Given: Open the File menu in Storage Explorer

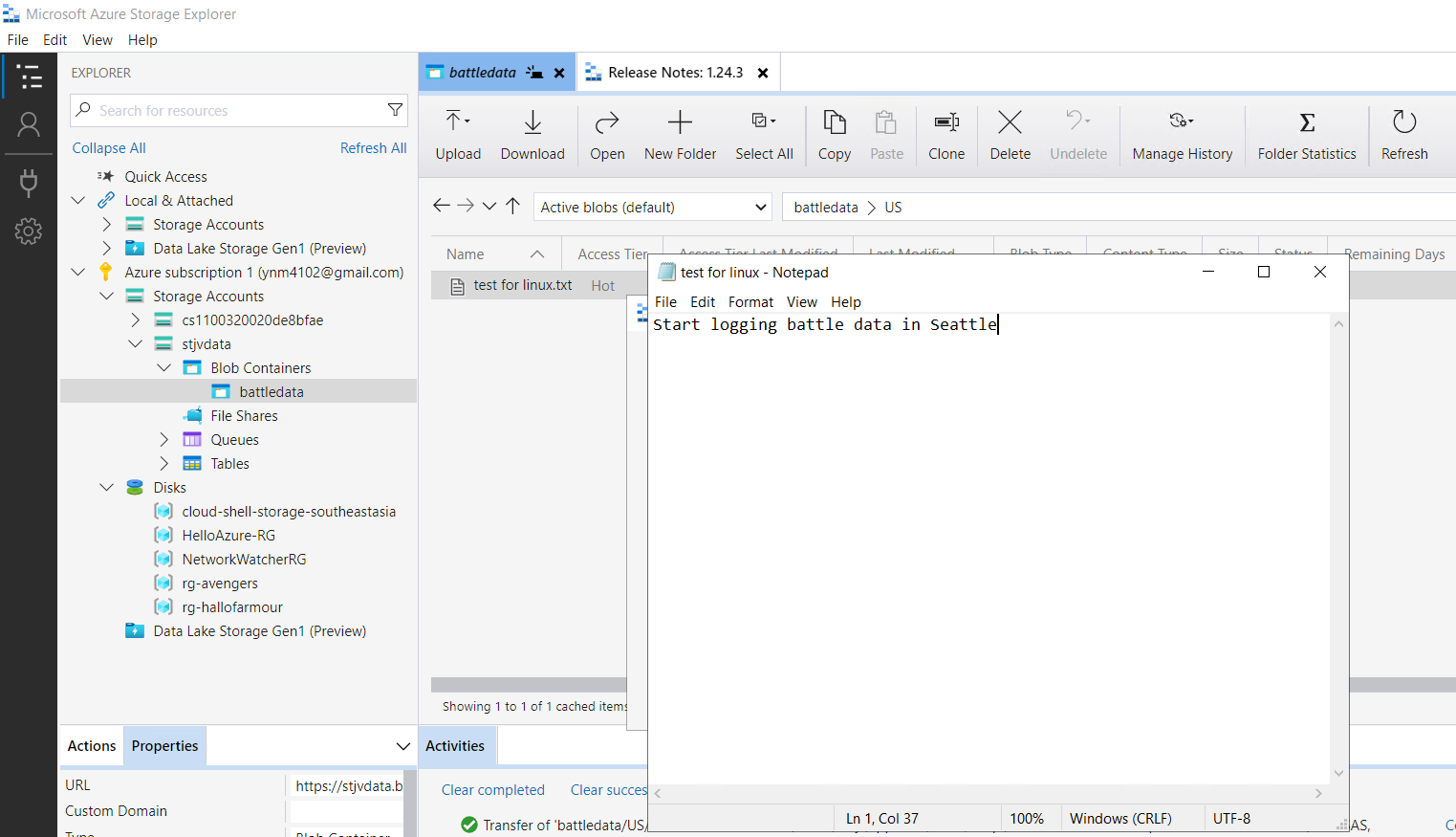Looking at the screenshot, I should click(18, 39).
